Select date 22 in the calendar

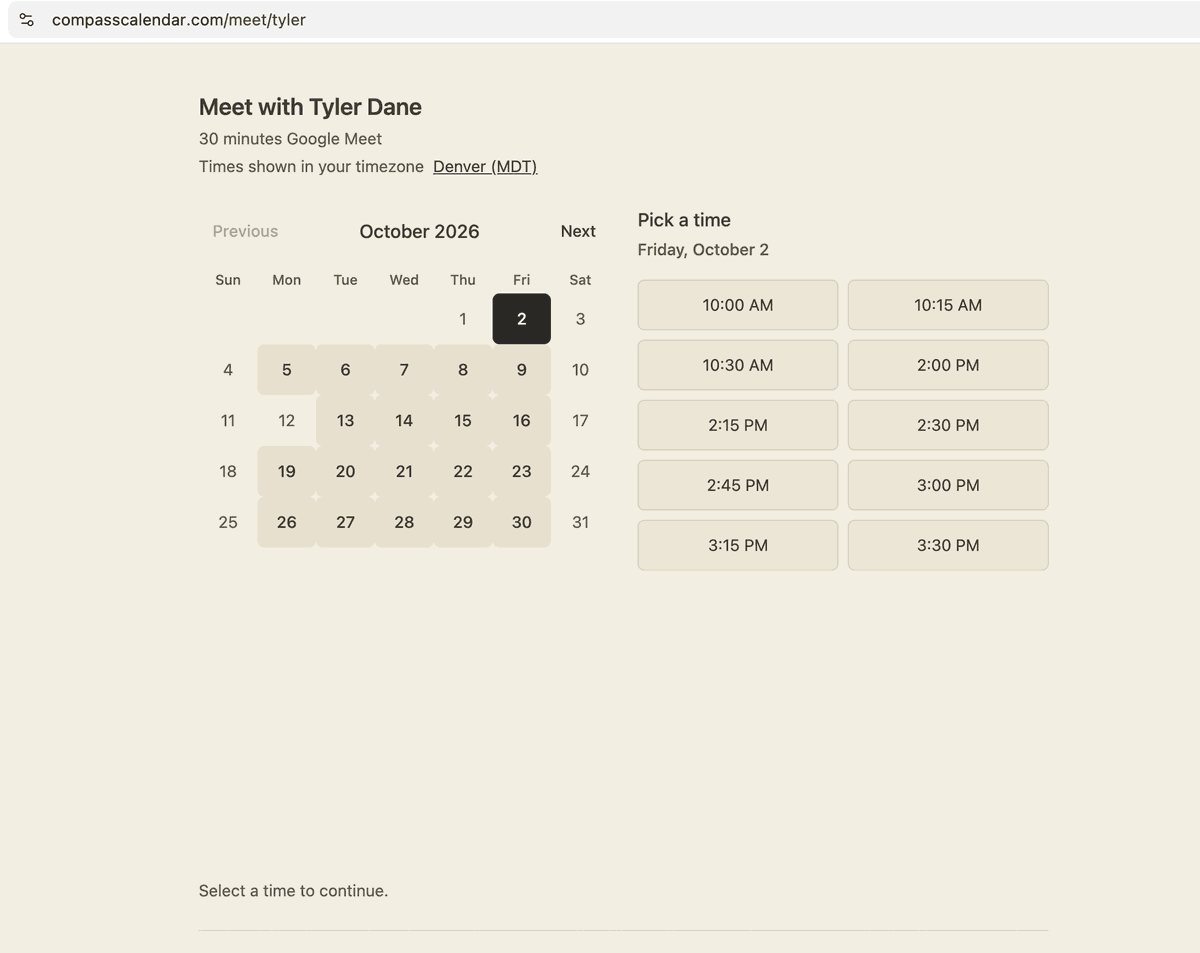point(463,471)
